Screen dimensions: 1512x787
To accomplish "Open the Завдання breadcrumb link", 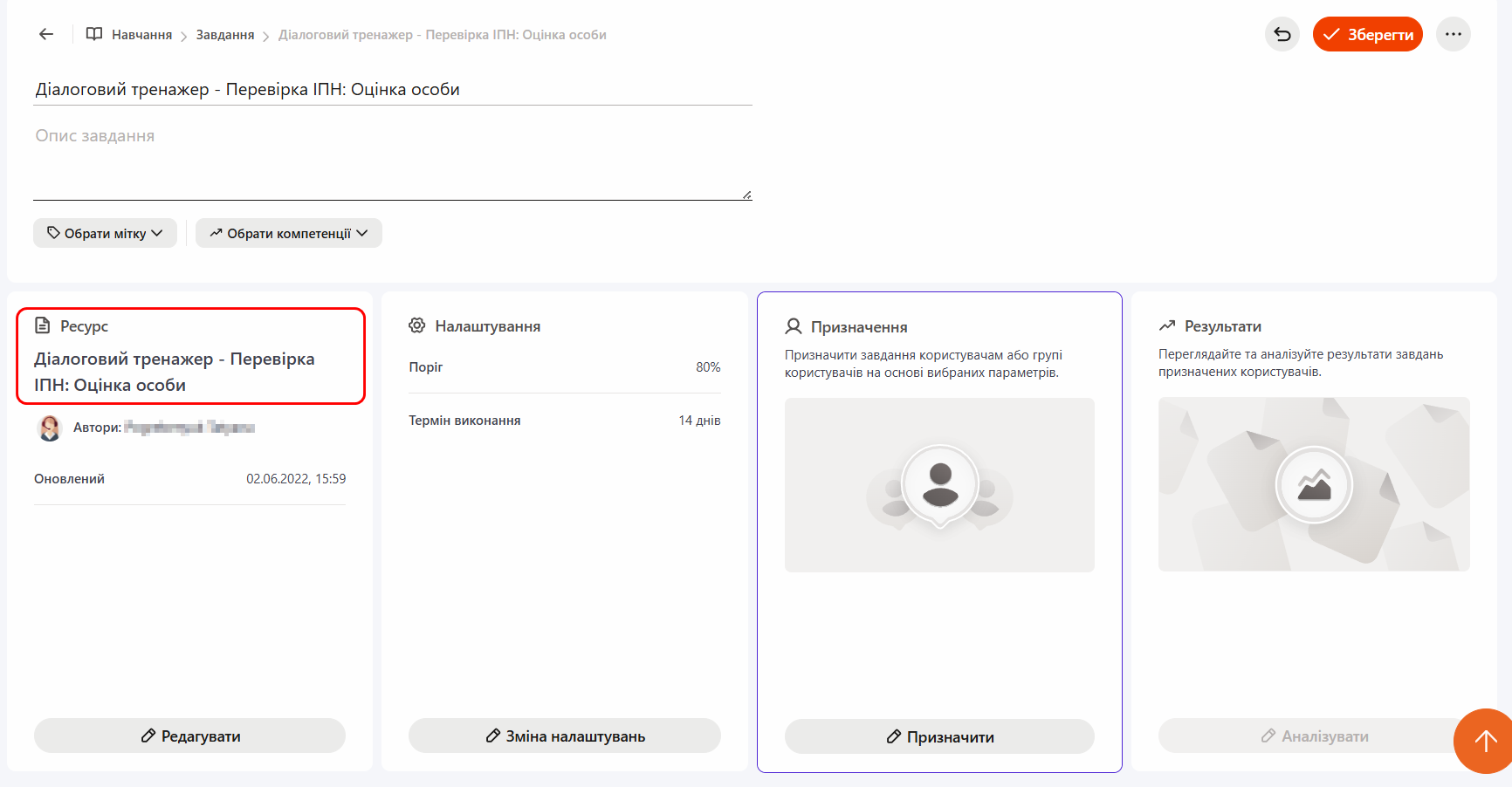I will [225, 35].
